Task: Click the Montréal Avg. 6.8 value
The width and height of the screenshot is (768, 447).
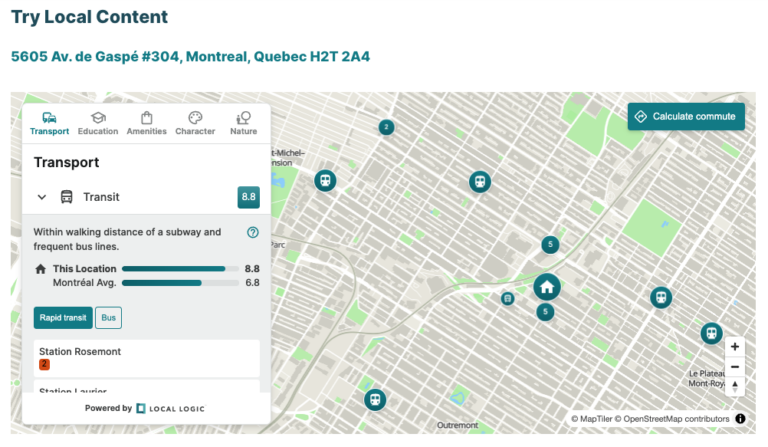Action: (x=252, y=283)
